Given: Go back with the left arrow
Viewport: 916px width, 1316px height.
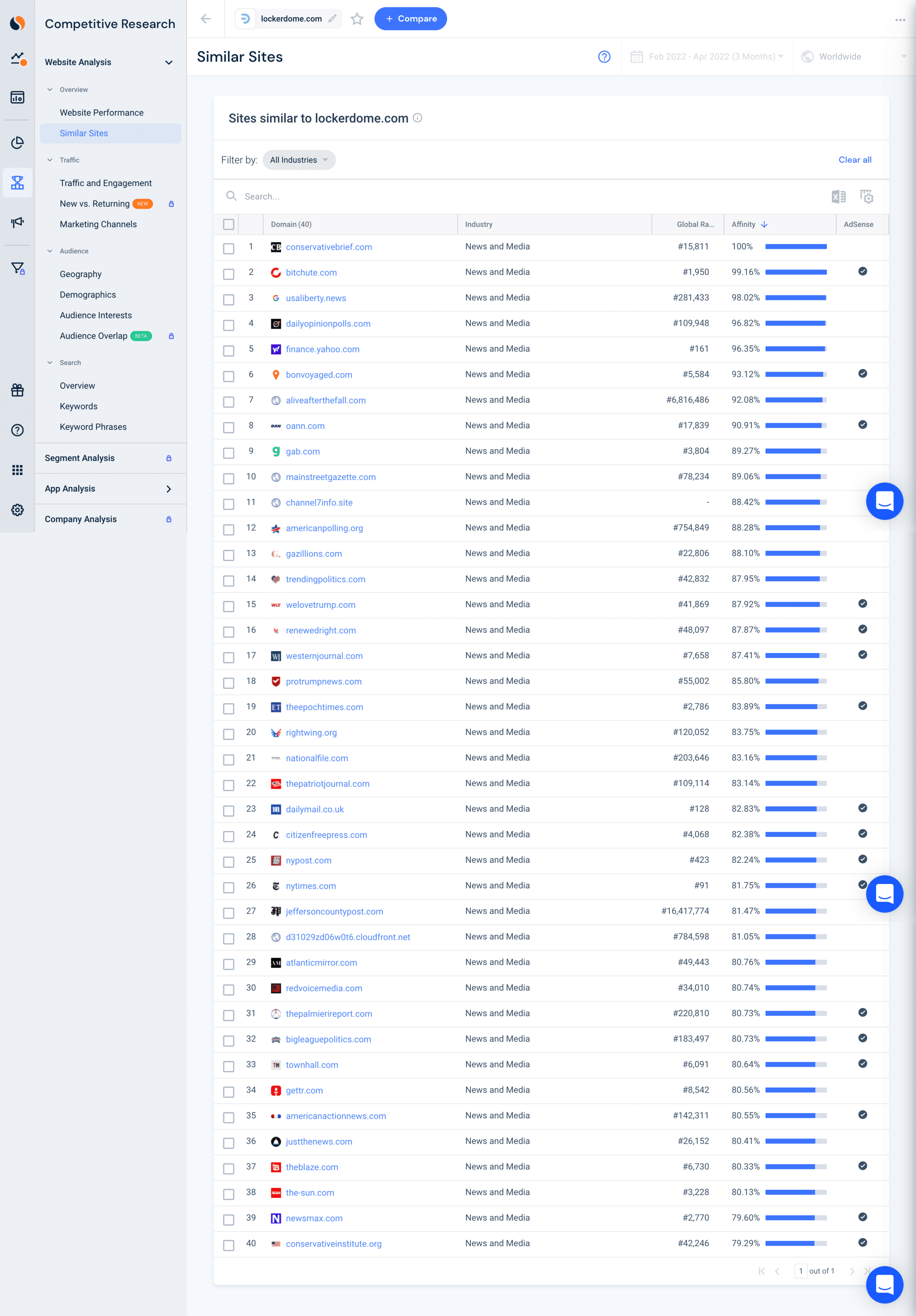Looking at the screenshot, I should [x=206, y=19].
